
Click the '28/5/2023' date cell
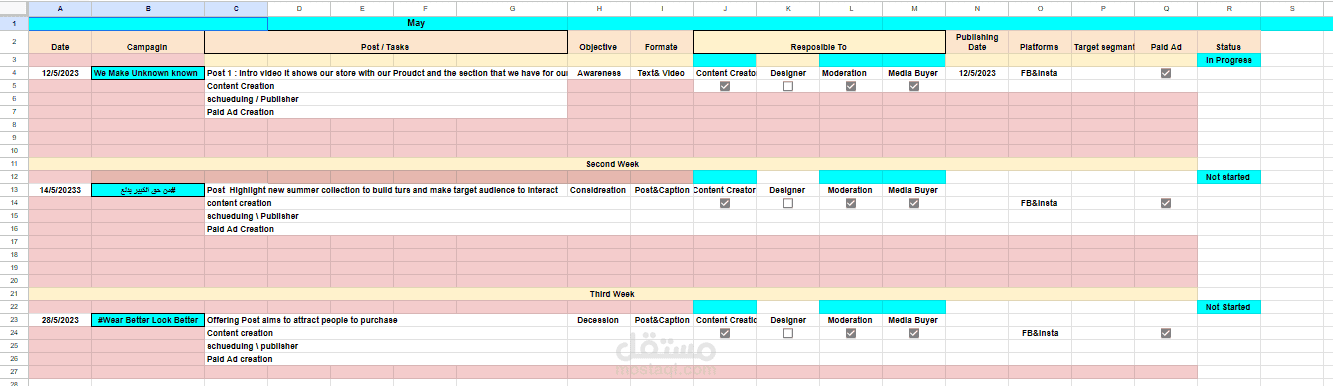pos(60,320)
